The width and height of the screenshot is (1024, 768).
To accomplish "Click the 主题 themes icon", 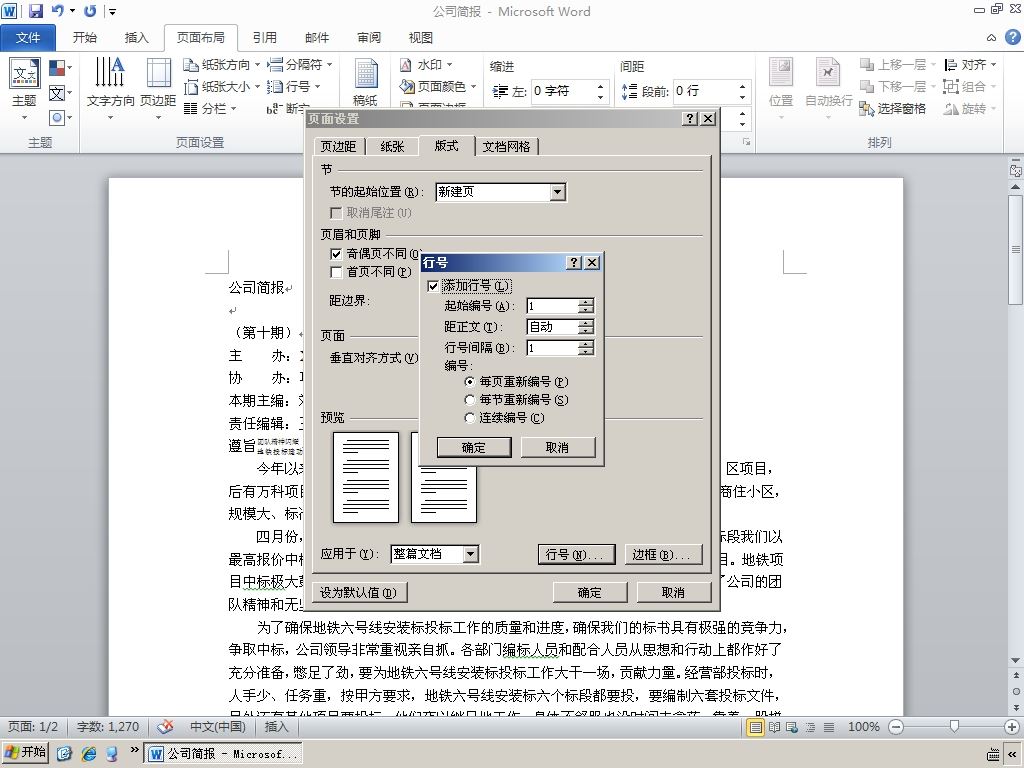I will (x=25, y=73).
